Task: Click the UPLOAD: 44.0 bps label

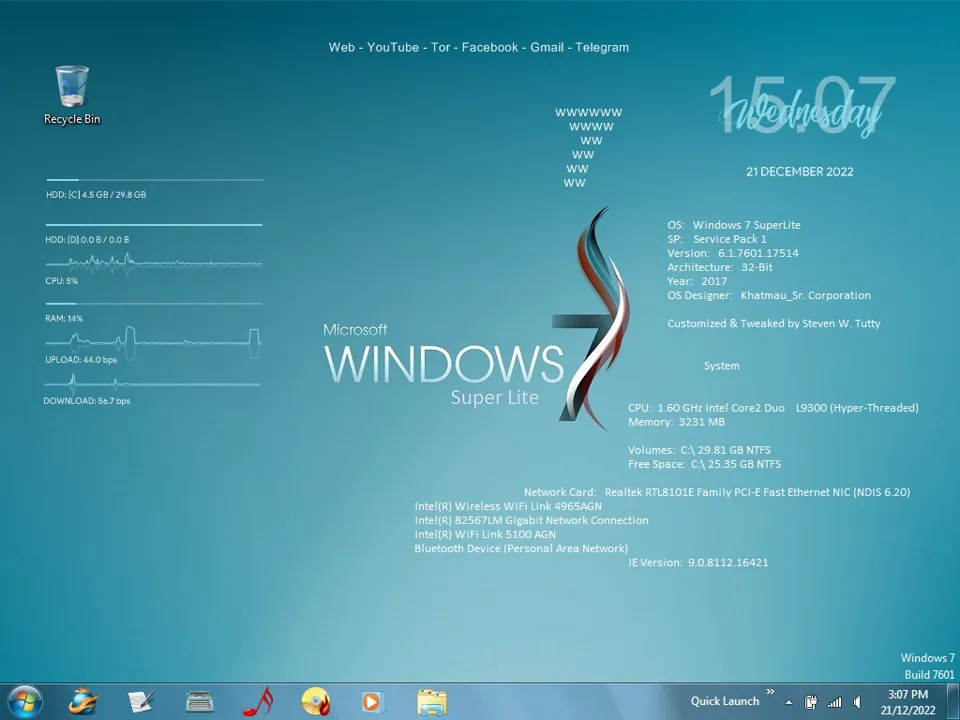Action: (x=81, y=360)
